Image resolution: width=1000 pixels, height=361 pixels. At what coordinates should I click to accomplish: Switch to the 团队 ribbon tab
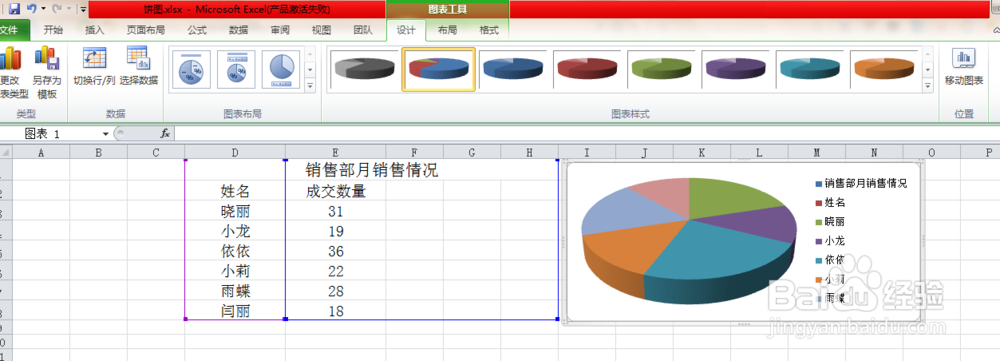363,30
